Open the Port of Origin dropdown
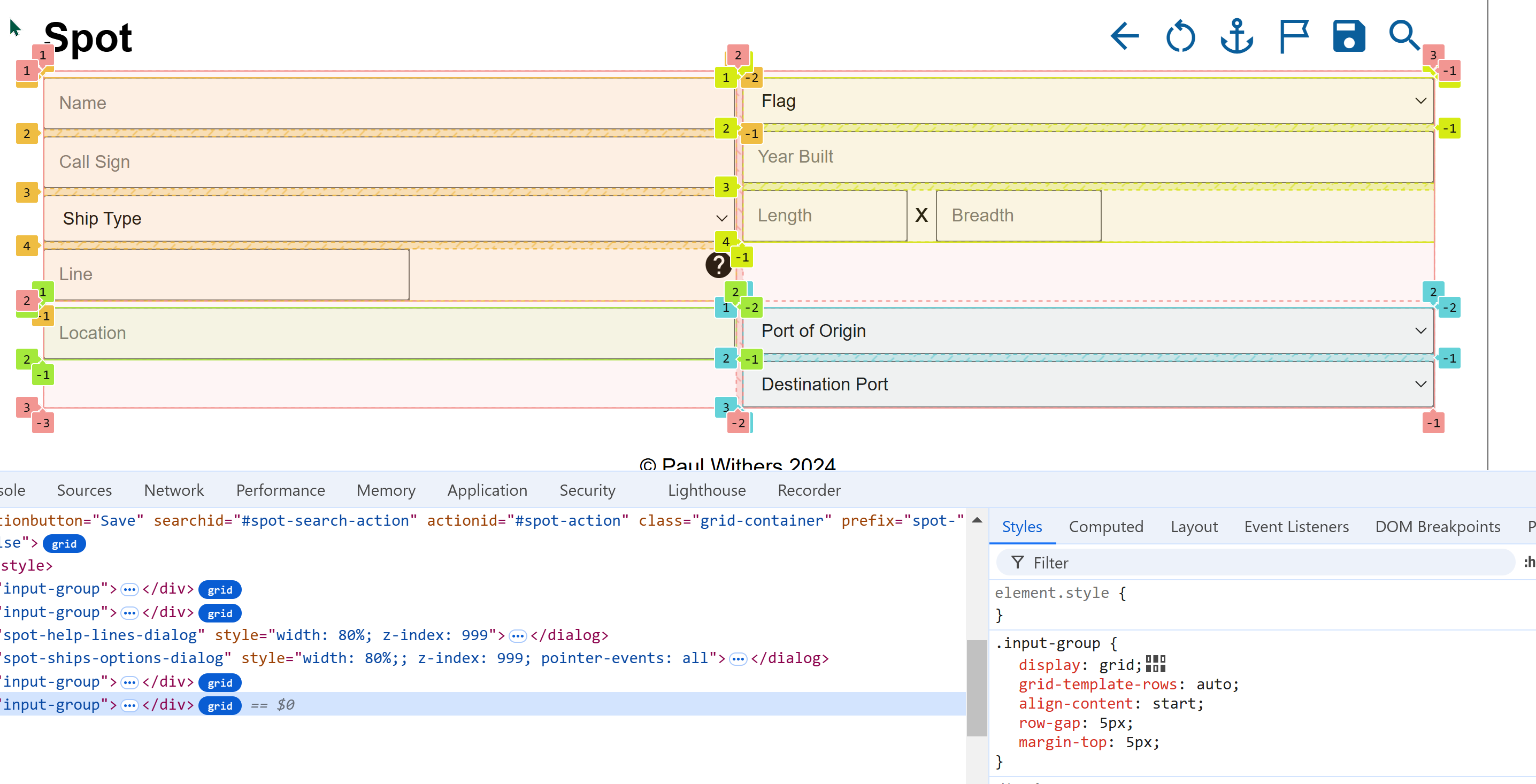 1088,331
